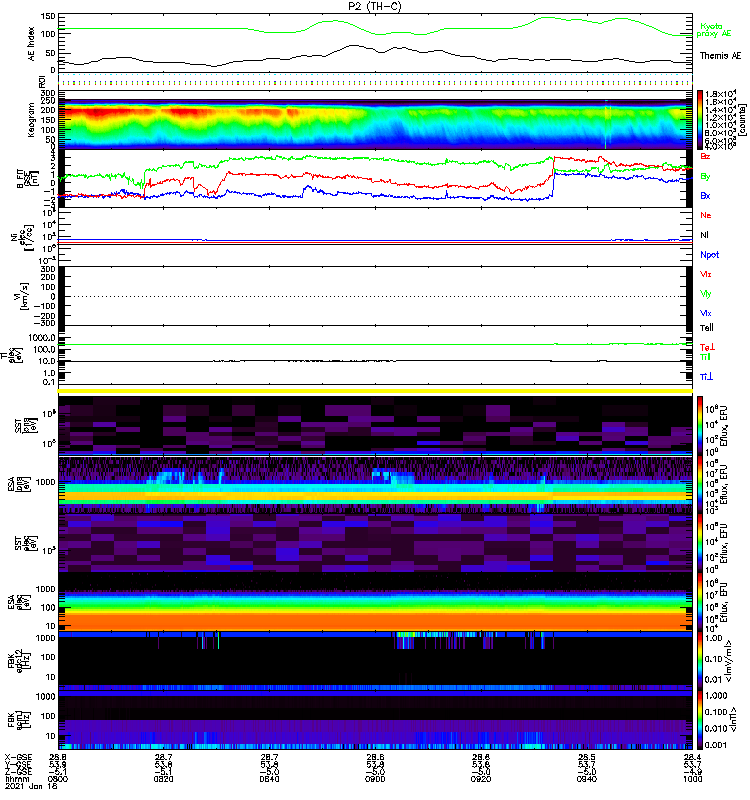
Task: Click the ESA ion spectrogram panel
Action: pyautogui.click(x=376, y=484)
